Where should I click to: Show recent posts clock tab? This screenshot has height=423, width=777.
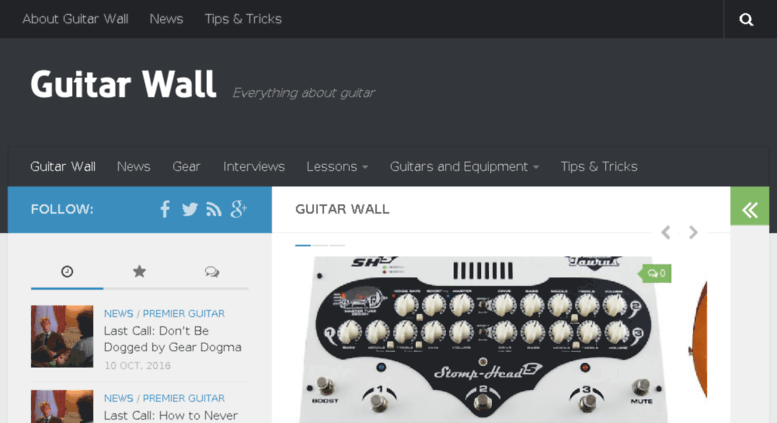[67, 271]
